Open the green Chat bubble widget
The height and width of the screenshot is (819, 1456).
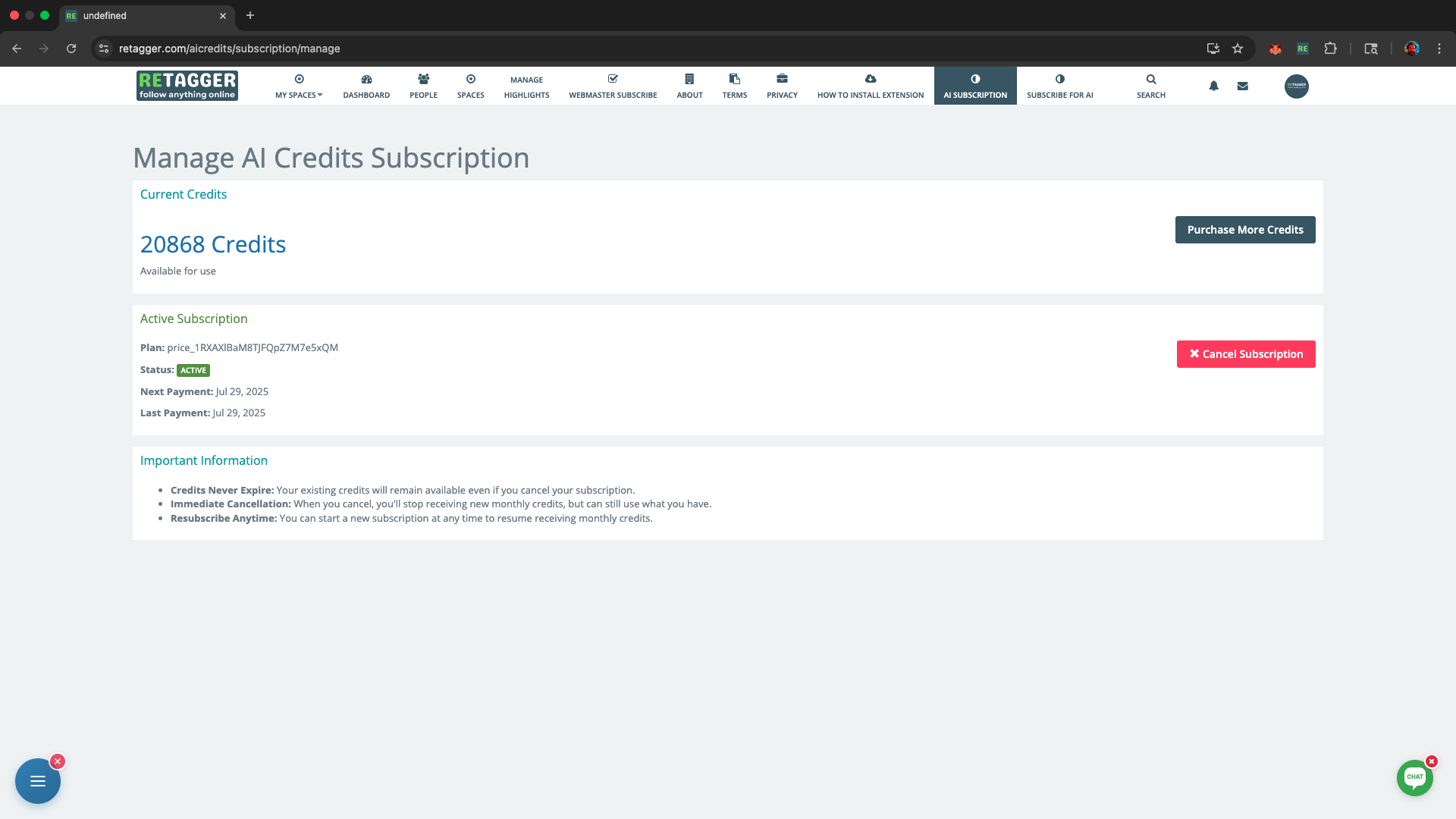click(1414, 777)
